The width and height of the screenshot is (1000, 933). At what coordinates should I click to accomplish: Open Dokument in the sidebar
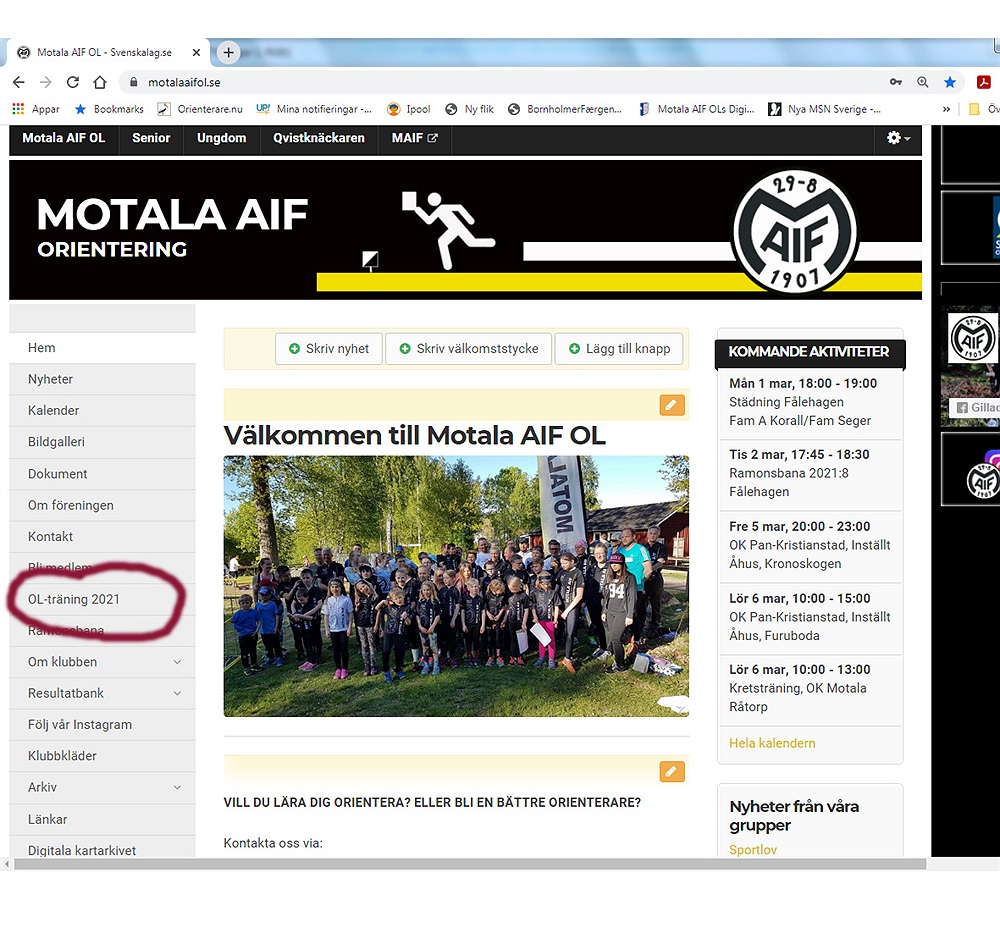coord(102,474)
